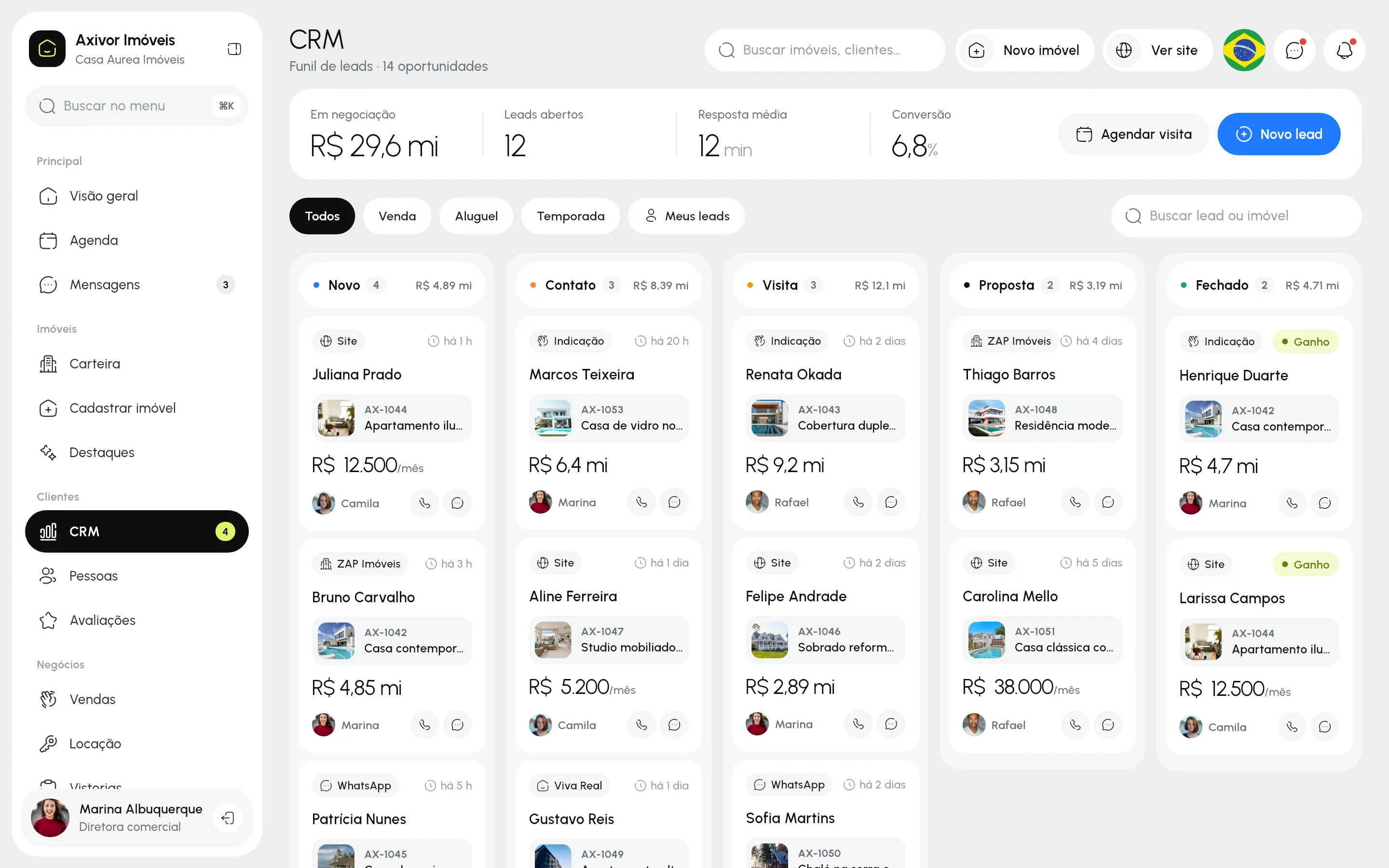Call Larissa Campos lead via phone icon
Screen dimensions: 1389x868
(1292, 727)
